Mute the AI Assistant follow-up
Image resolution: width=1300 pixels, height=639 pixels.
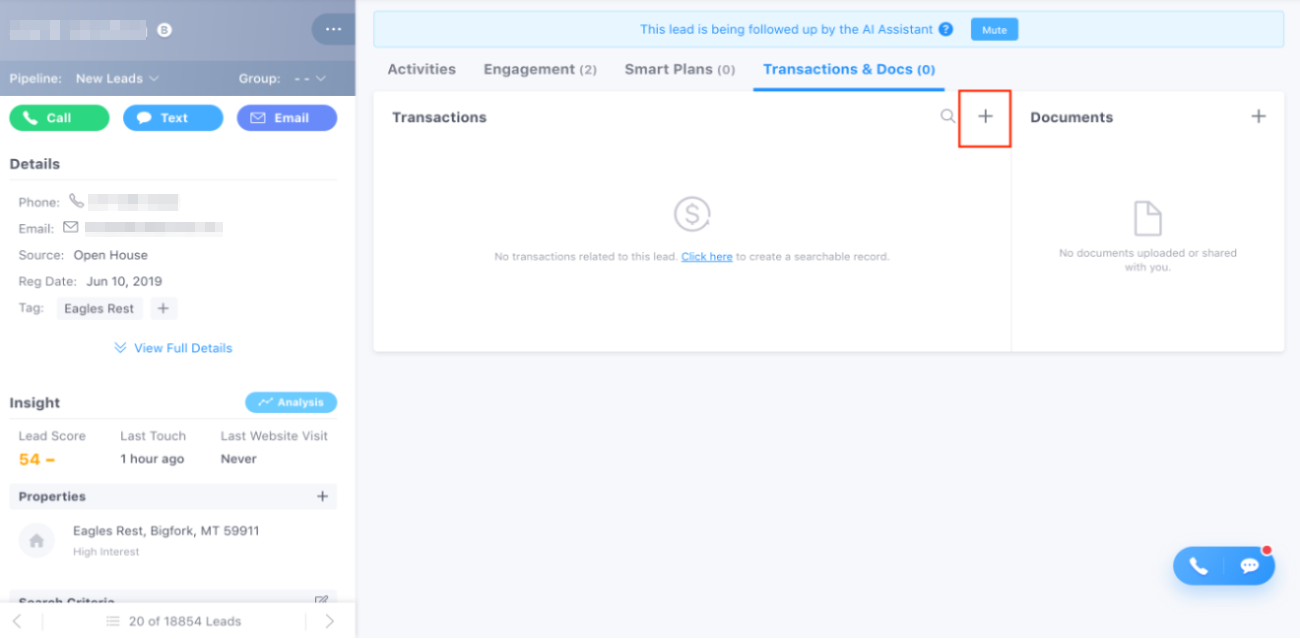tap(994, 30)
